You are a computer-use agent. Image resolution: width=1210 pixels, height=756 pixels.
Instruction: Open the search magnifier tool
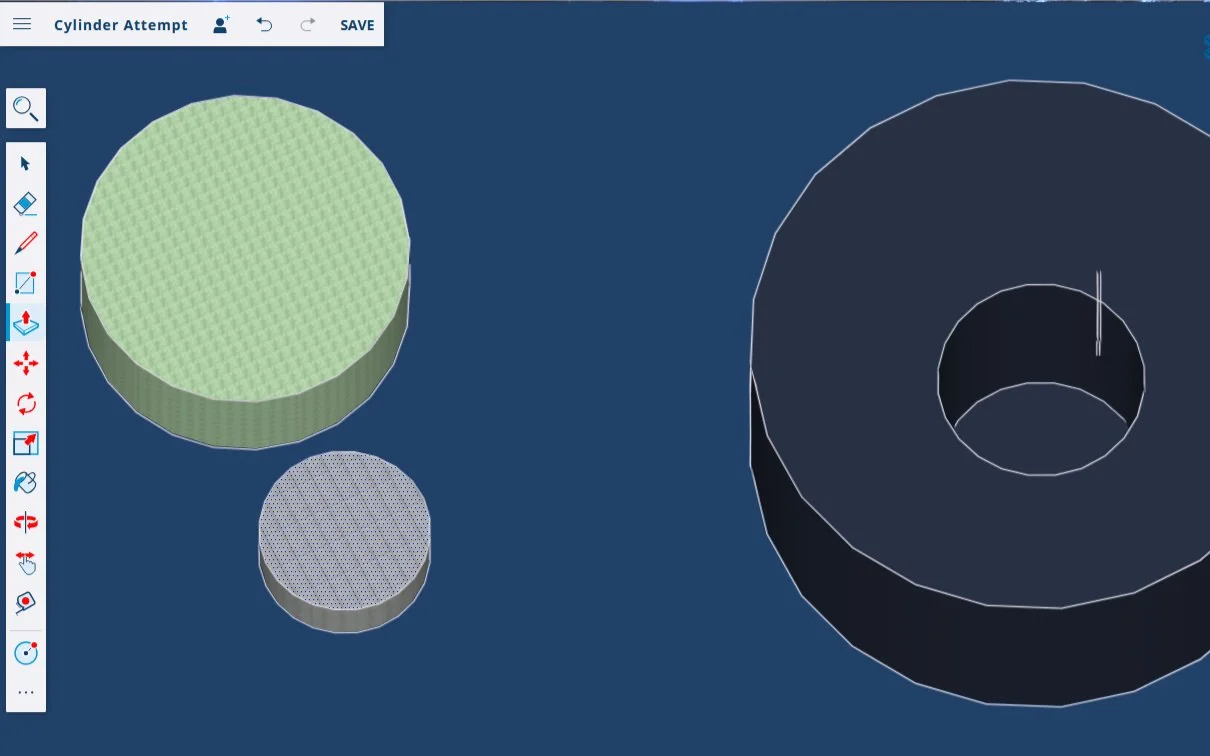(x=26, y=108)
